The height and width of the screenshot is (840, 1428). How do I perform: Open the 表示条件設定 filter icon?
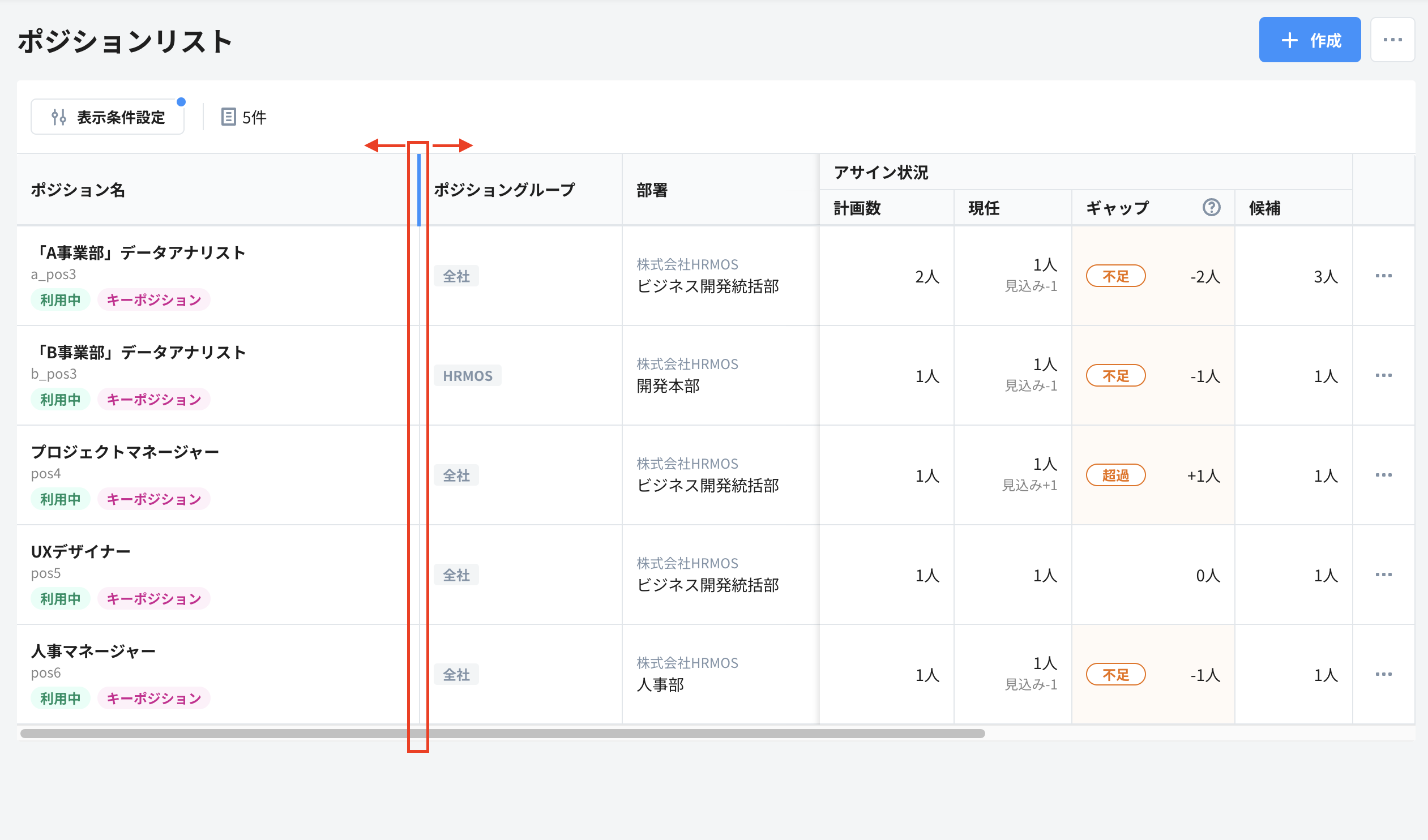point(59,117)
